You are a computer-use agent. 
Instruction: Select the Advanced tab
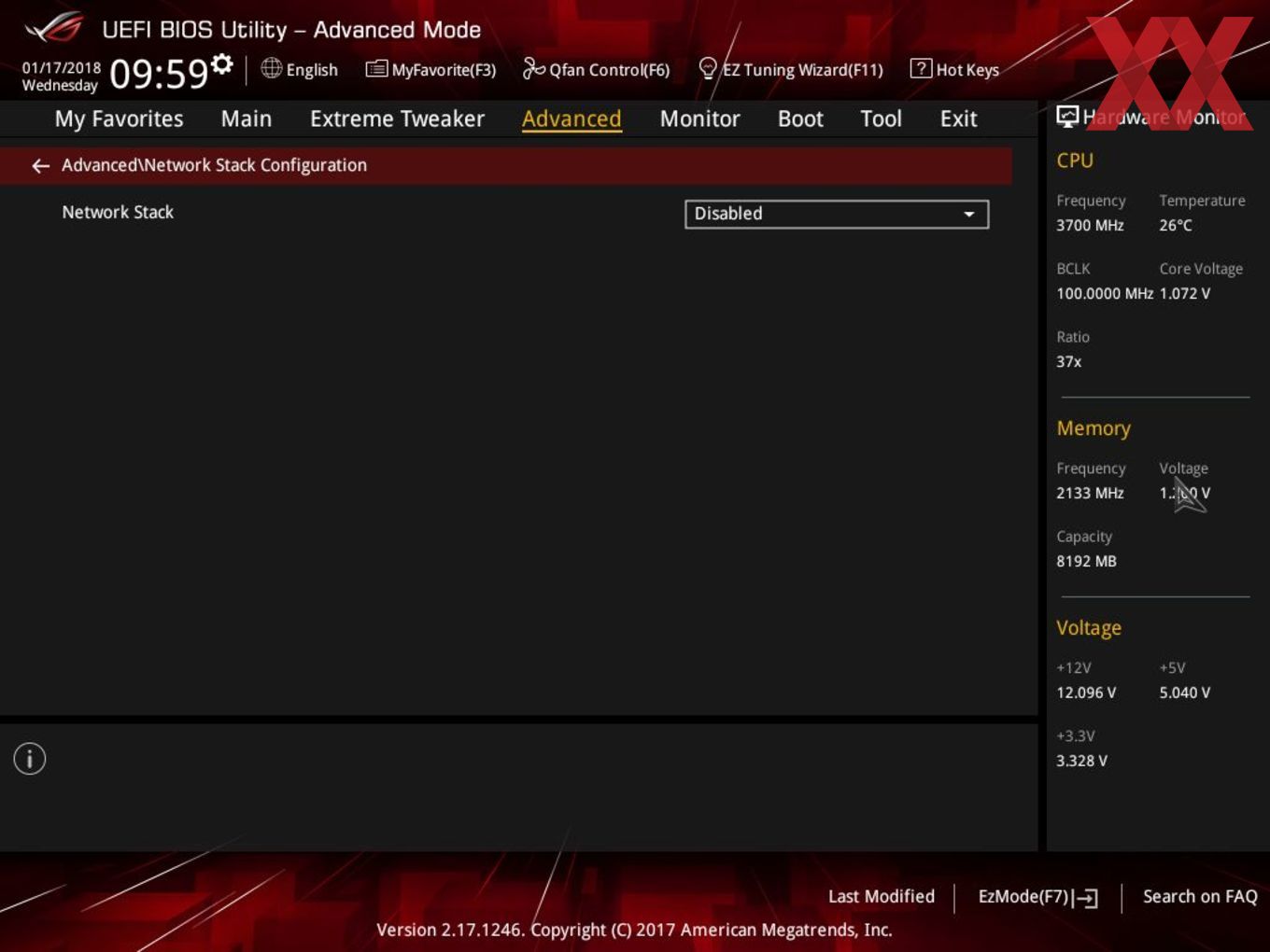coord(571,119)
